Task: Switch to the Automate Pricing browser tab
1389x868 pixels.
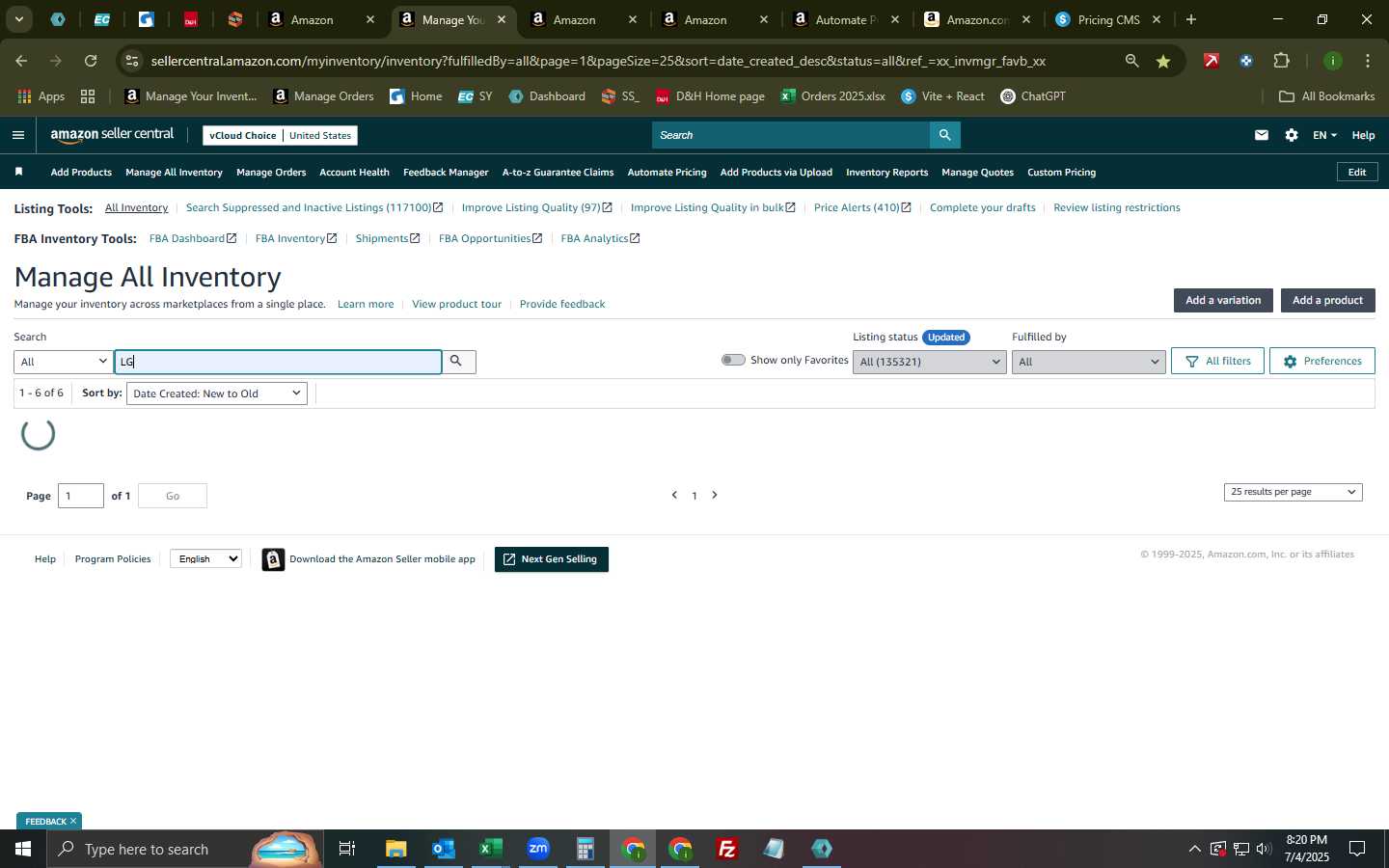Action: click(845, 19)
